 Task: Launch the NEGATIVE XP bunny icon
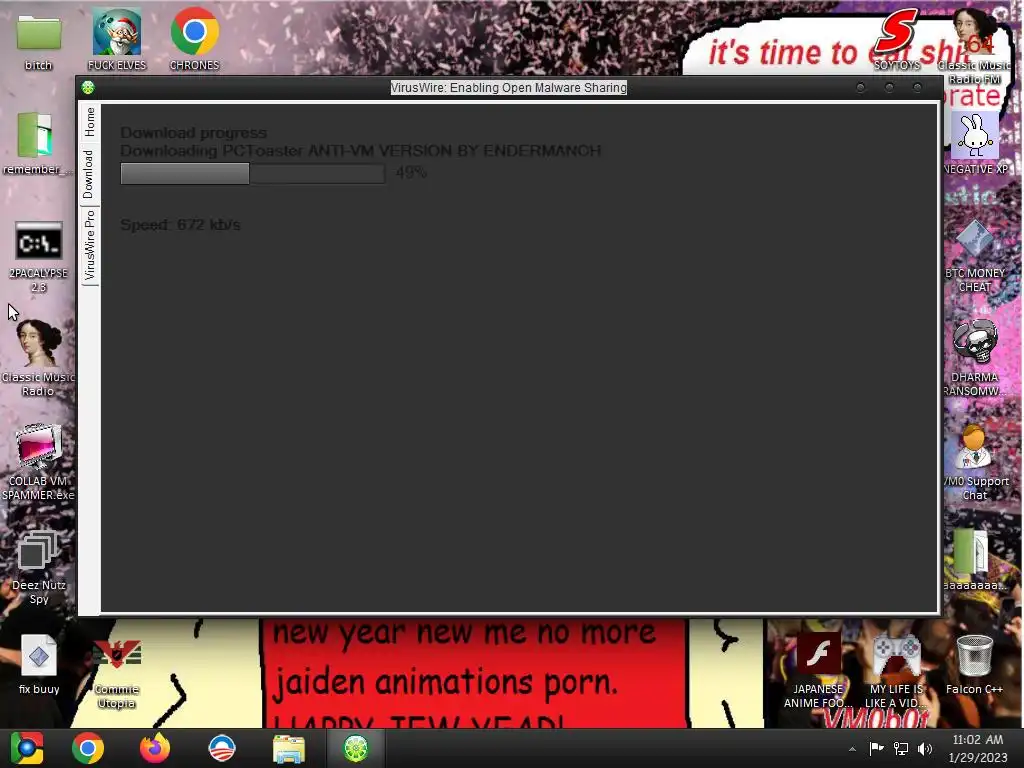[x=975, y=144]
